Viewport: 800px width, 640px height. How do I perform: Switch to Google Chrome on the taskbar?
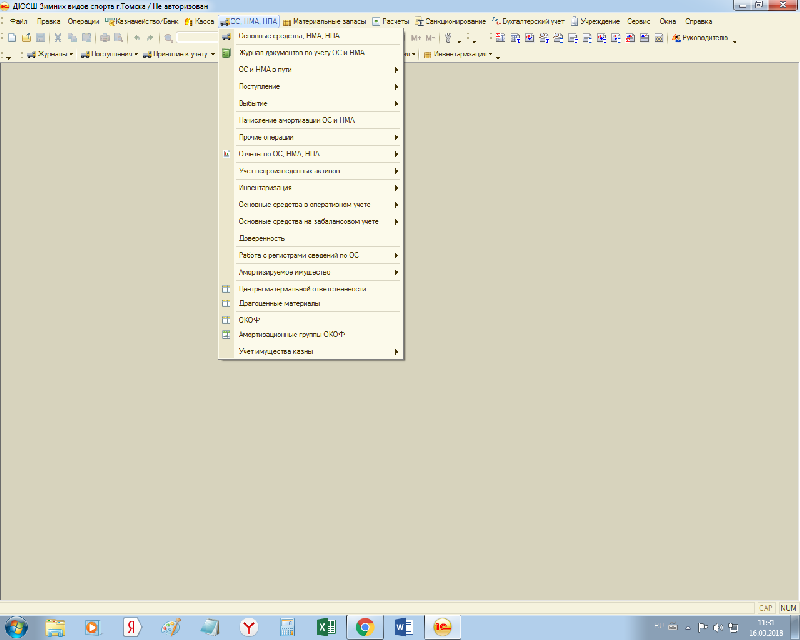point(365,627)
